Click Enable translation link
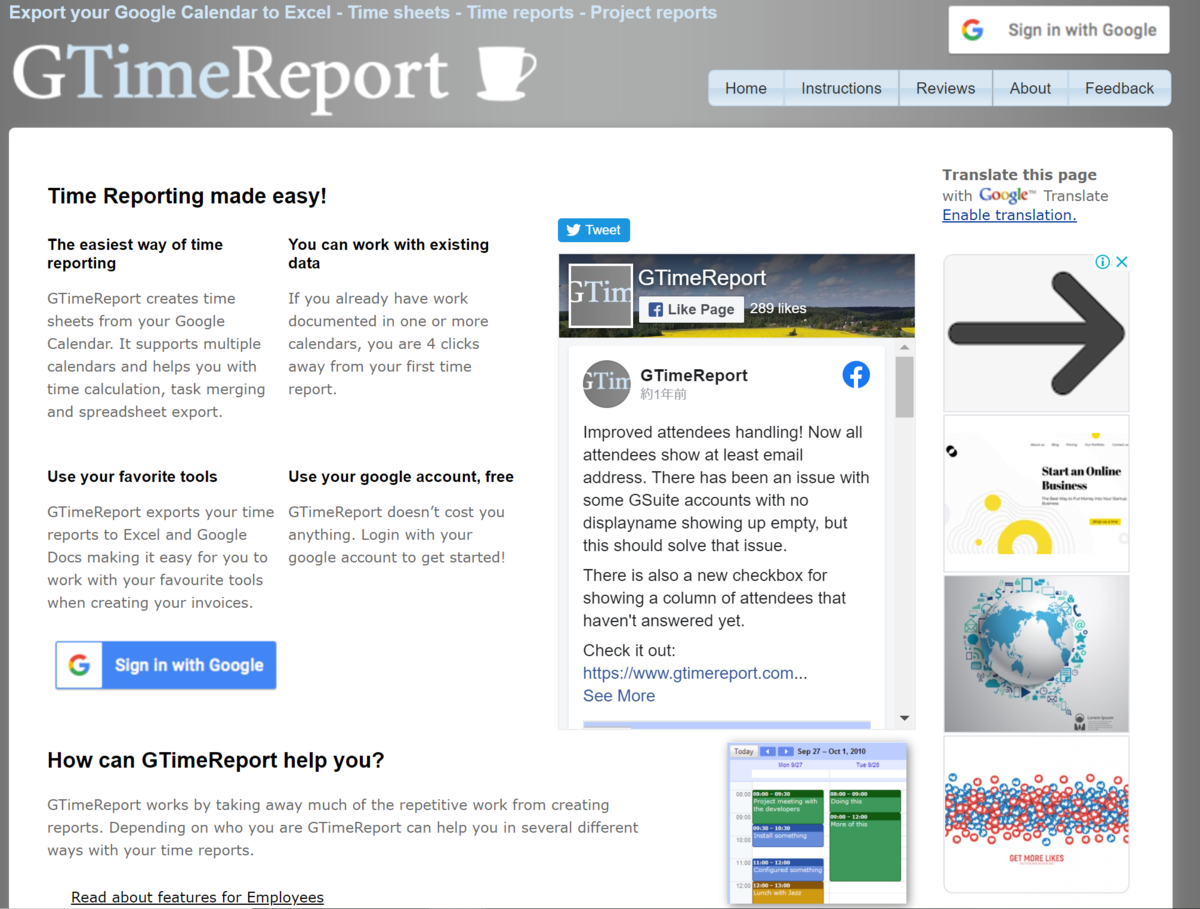 1009,215
